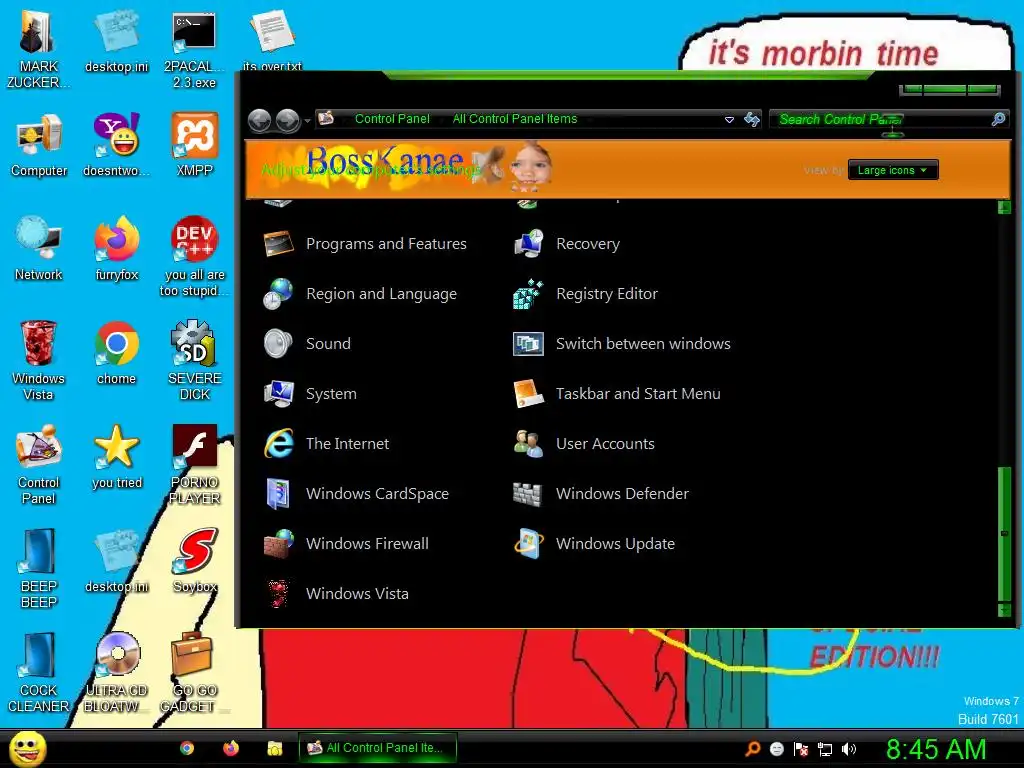This screenshot has height=768, width=1024.
Task: Launch Chrome from the taskbar
Action: point(187,748)
